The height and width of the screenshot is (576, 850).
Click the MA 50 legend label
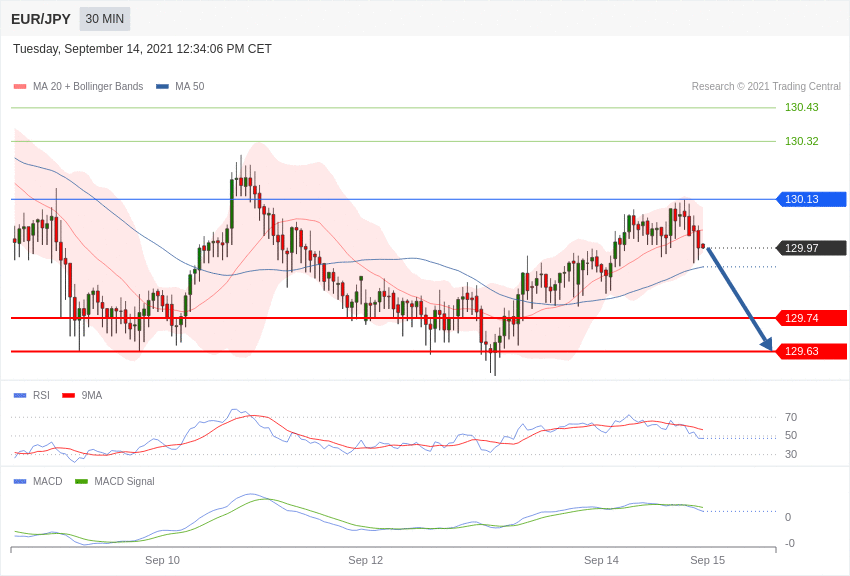pos(189,86)
